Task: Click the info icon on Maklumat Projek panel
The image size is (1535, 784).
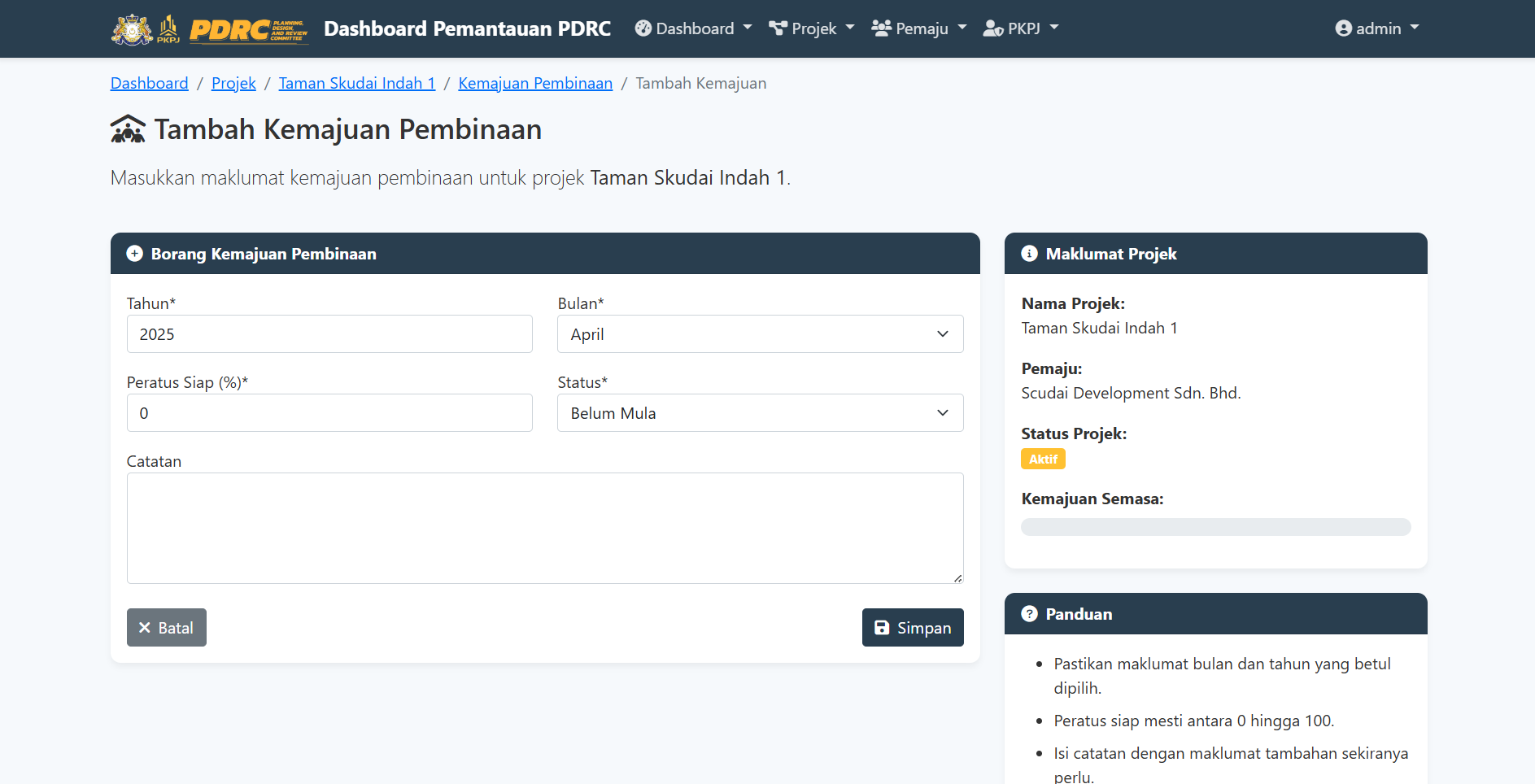Action: [x=1029, y=253]
